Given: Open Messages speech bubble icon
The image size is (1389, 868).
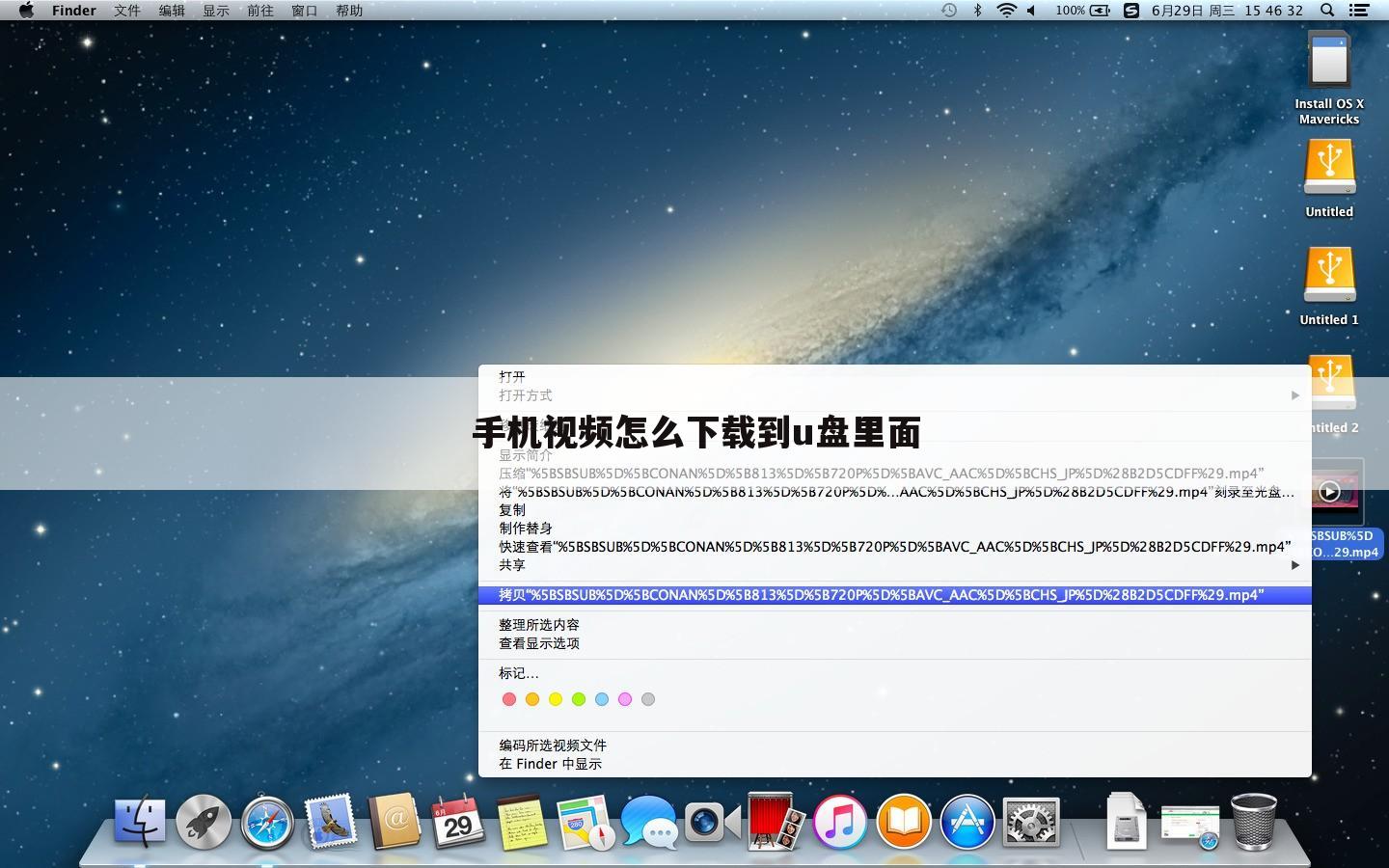Looking at the screenshot, I should pyautogui.click(x=649, y=822).
